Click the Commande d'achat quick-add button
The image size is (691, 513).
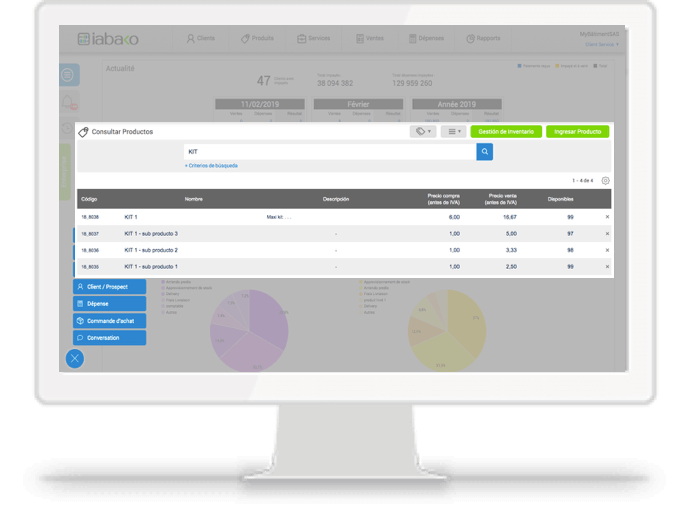pos(109,321)
